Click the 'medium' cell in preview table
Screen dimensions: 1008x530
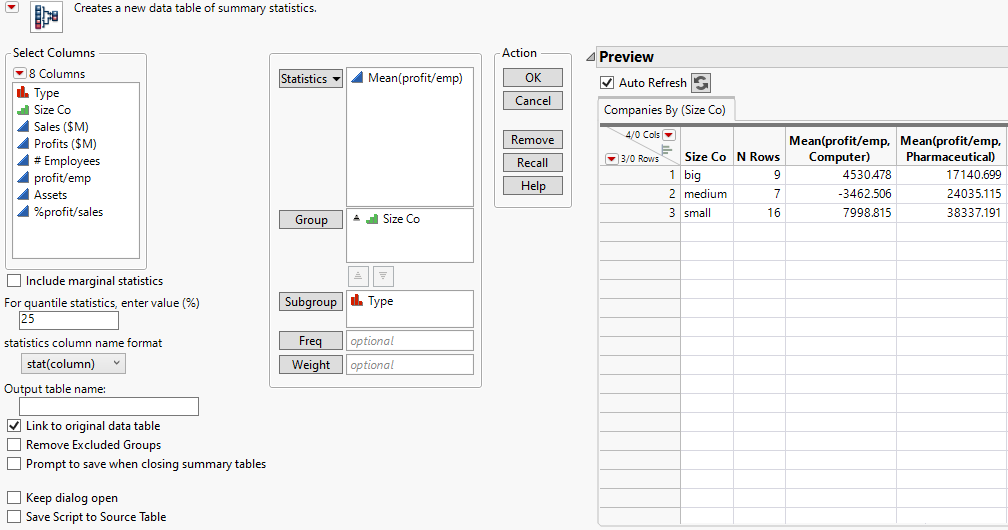pyautogui.click(x=706, y=194)
